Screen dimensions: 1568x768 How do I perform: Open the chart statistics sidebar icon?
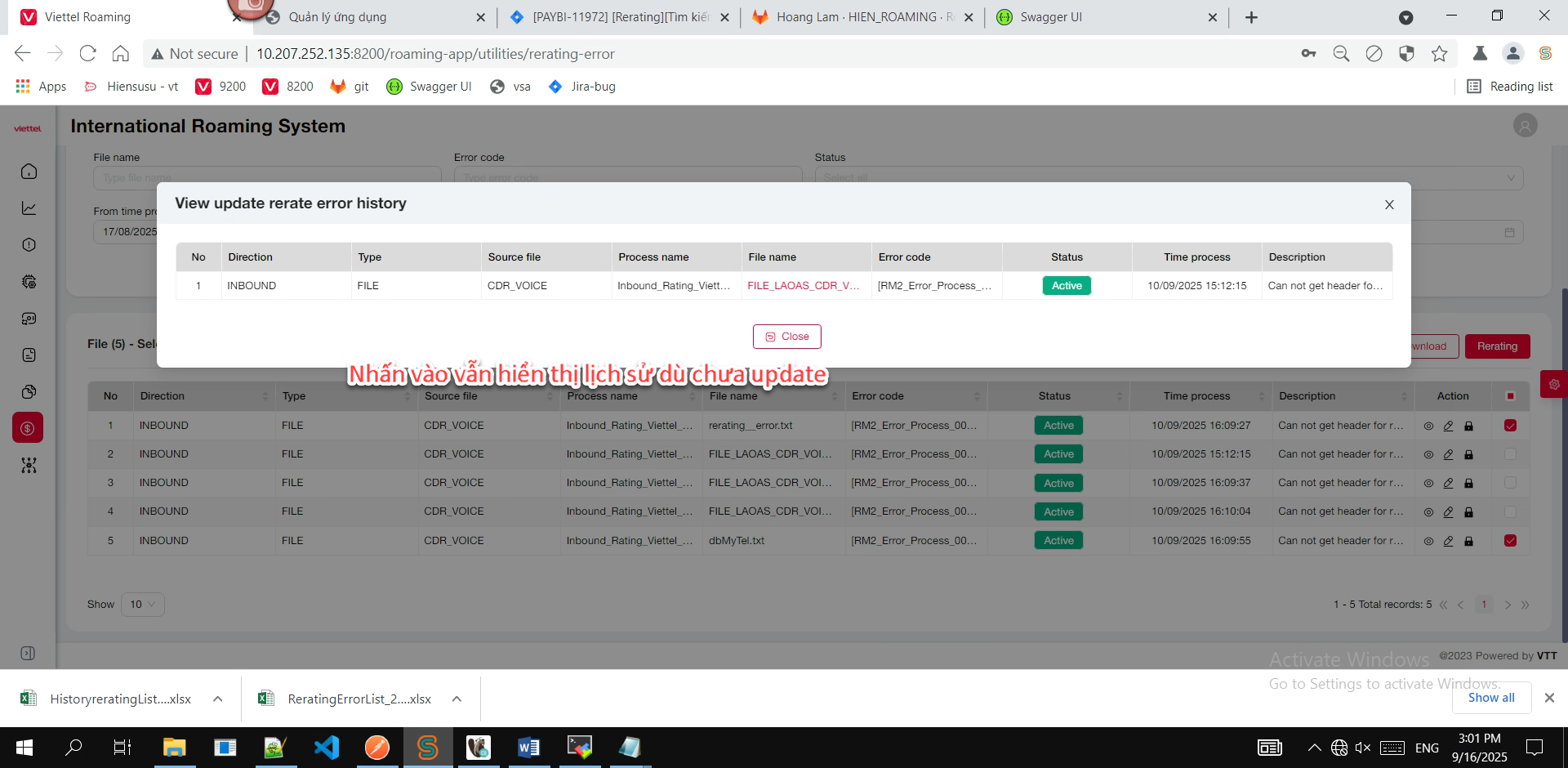[29, 208]
